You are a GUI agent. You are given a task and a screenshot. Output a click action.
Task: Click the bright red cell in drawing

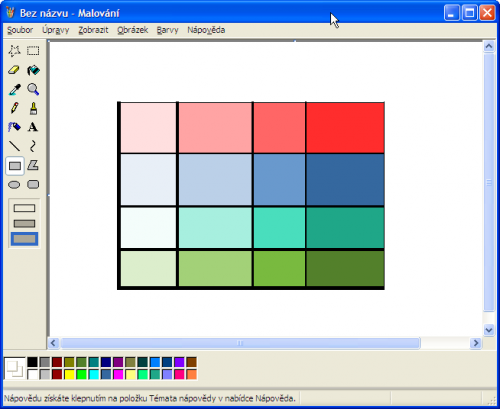[345, 128]
